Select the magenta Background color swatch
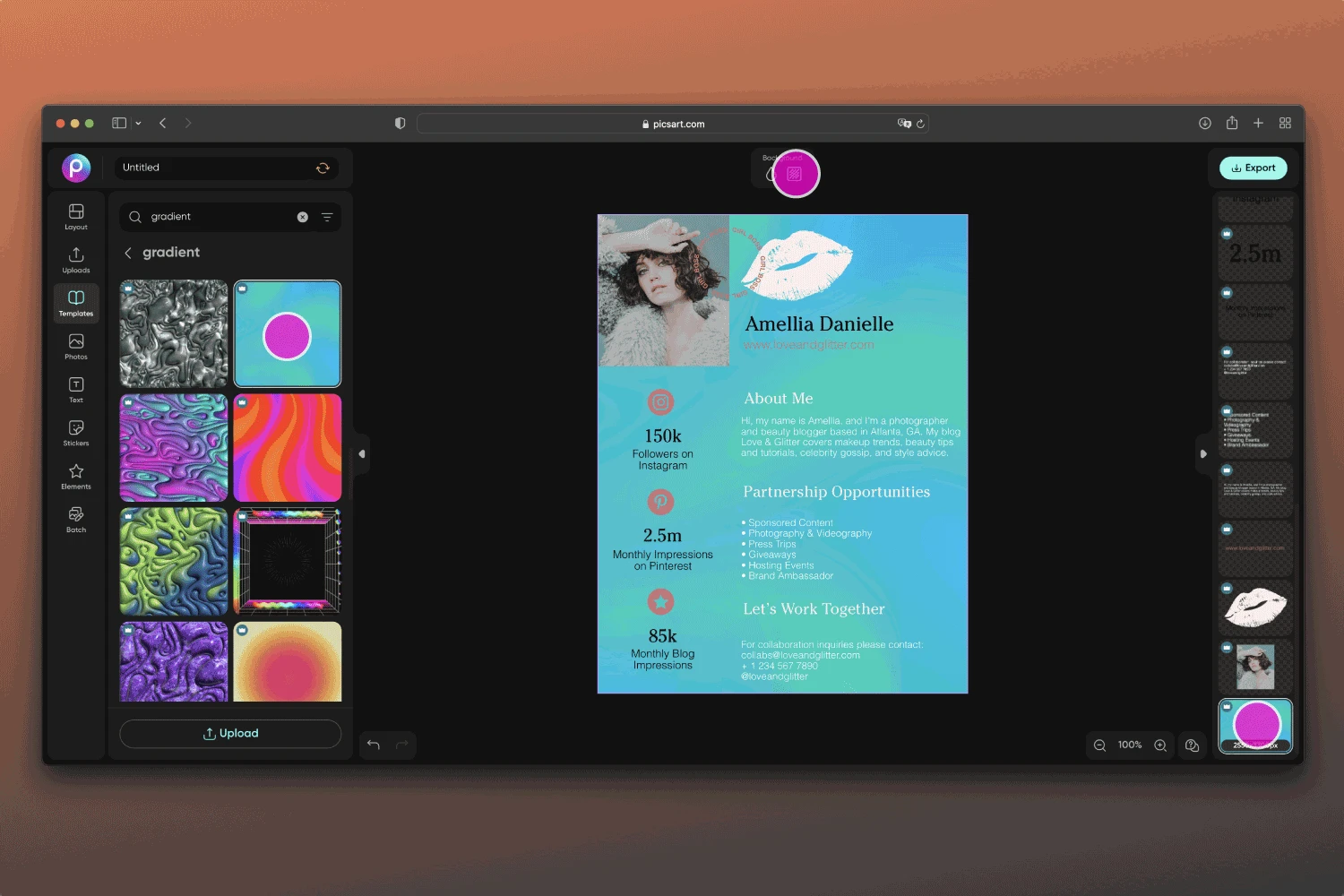 click(796, 173)
